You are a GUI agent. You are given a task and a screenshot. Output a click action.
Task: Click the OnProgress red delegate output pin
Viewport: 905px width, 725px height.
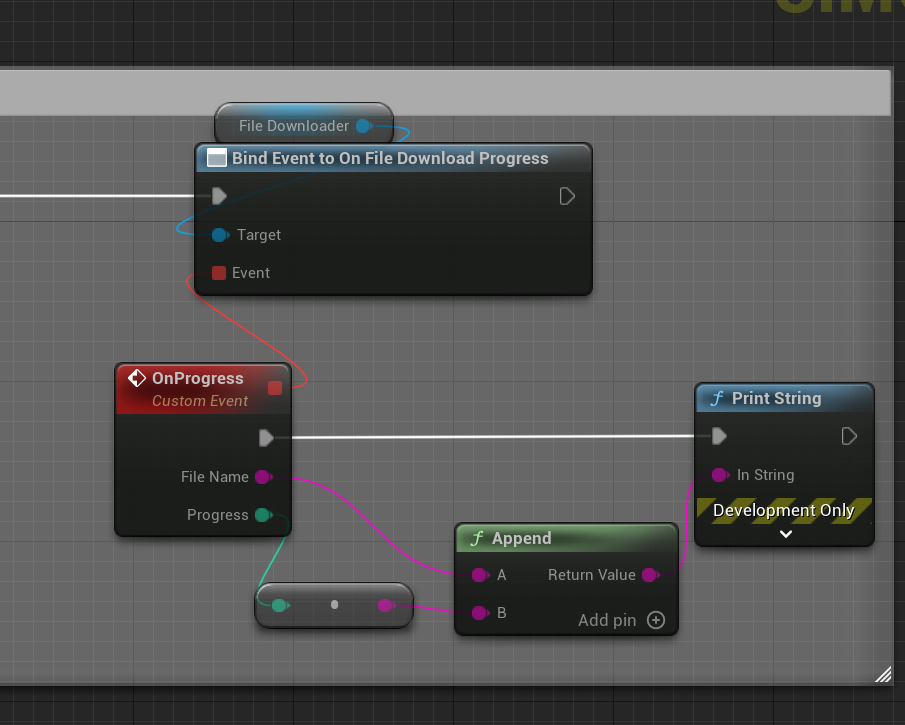(x=275, y=388)
